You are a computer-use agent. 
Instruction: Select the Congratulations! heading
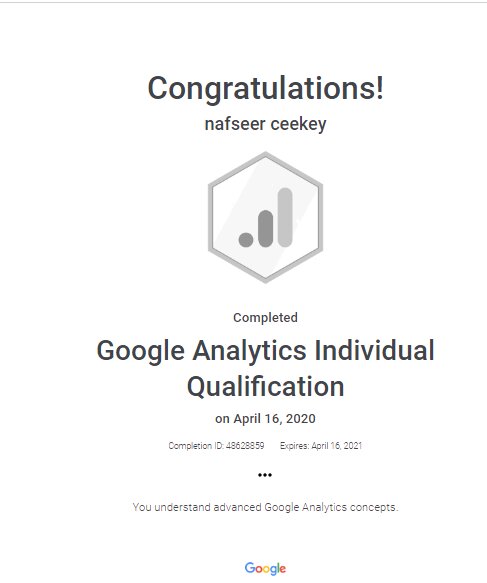click(265, 88)
